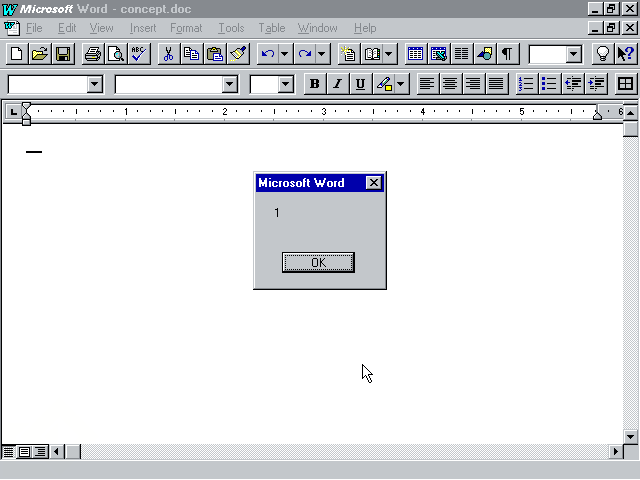
Task: Open the Drawing shapes icon
Action: [x=484, y=54]
